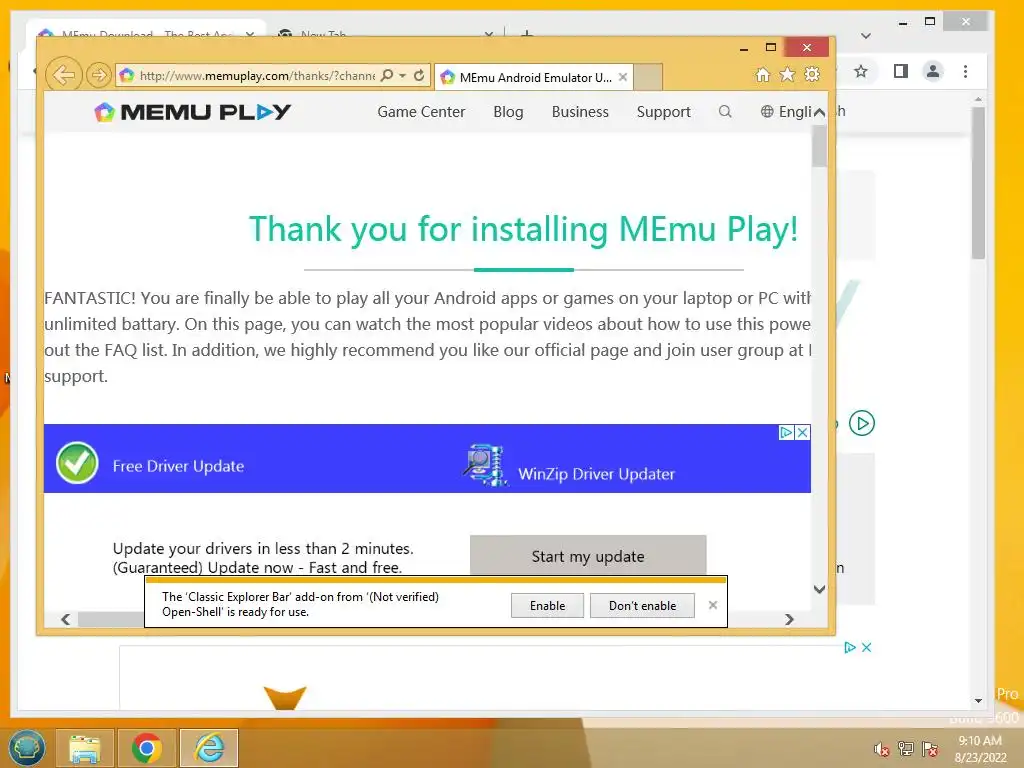Open the IE address bar dropdown arrow
This screenshot has height=768, width=1024.
point(403,76)
